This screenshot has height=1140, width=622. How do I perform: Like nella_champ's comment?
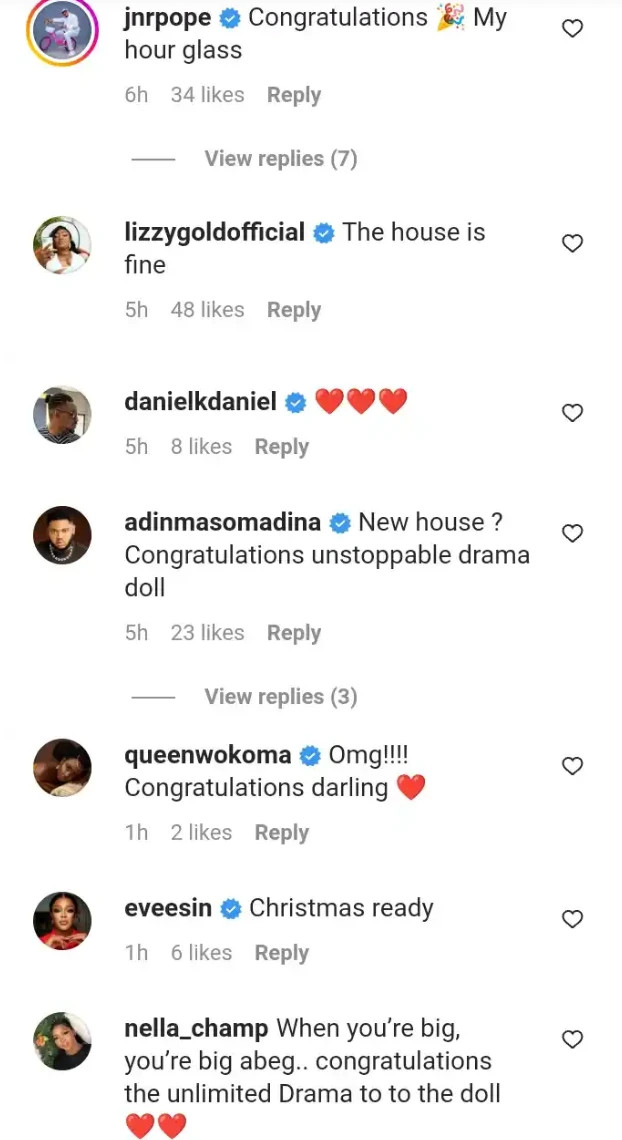(573, 1040)
